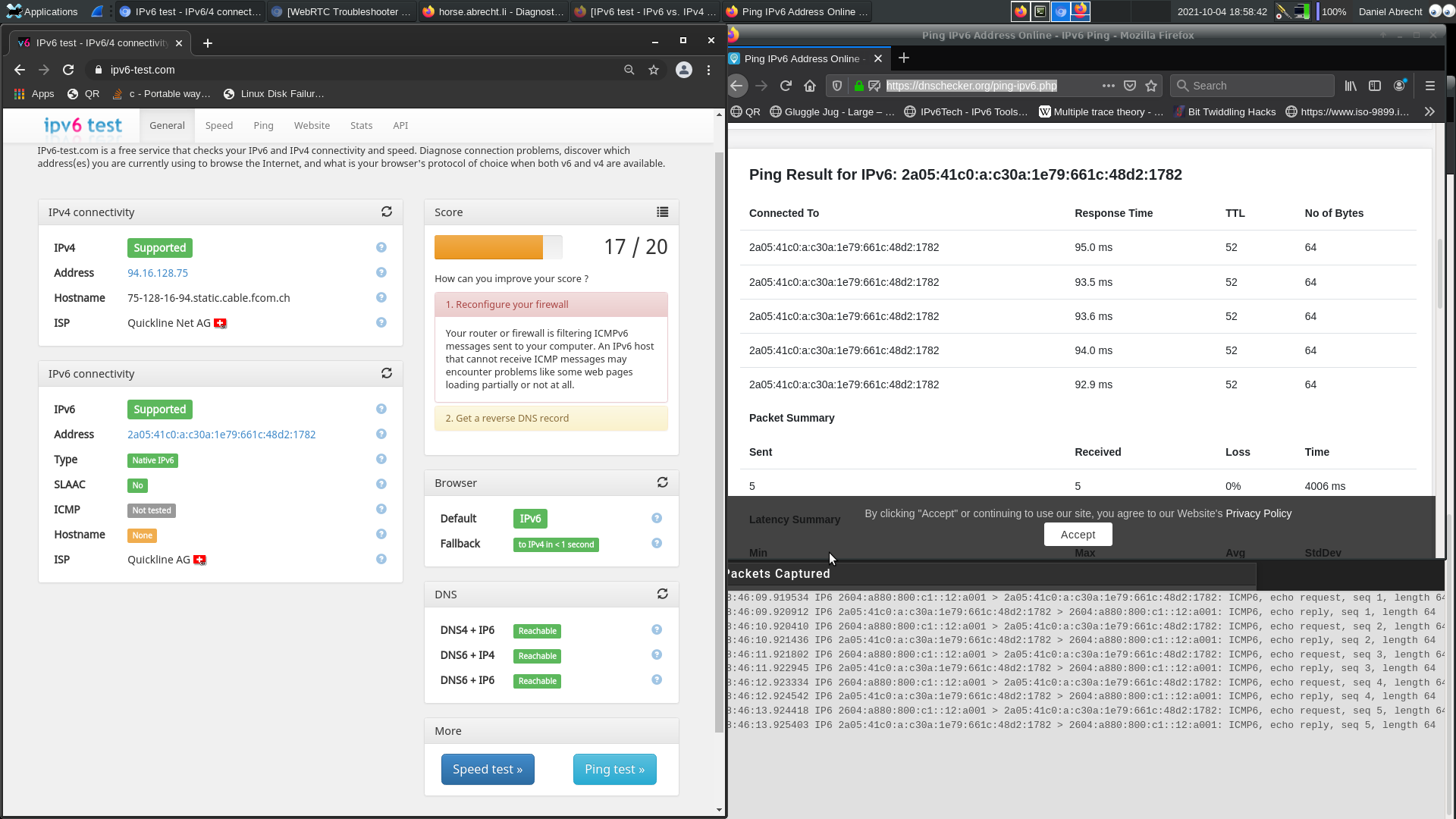This screenshot has width=1456, height=819.
Task: Open 'Linux Disk Failur…' bookmark
Action: coord(274,93)
